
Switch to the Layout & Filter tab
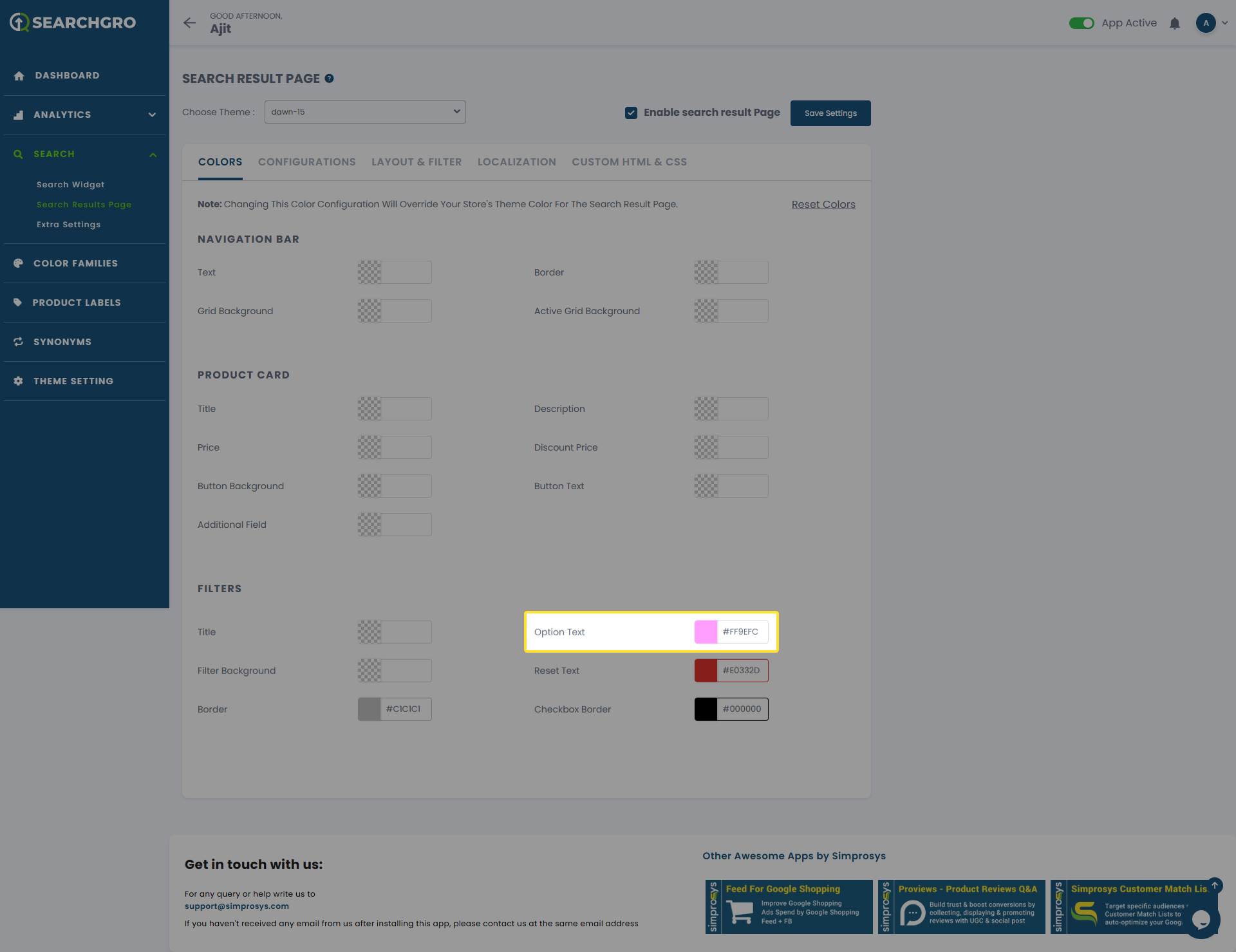point(417,162)
